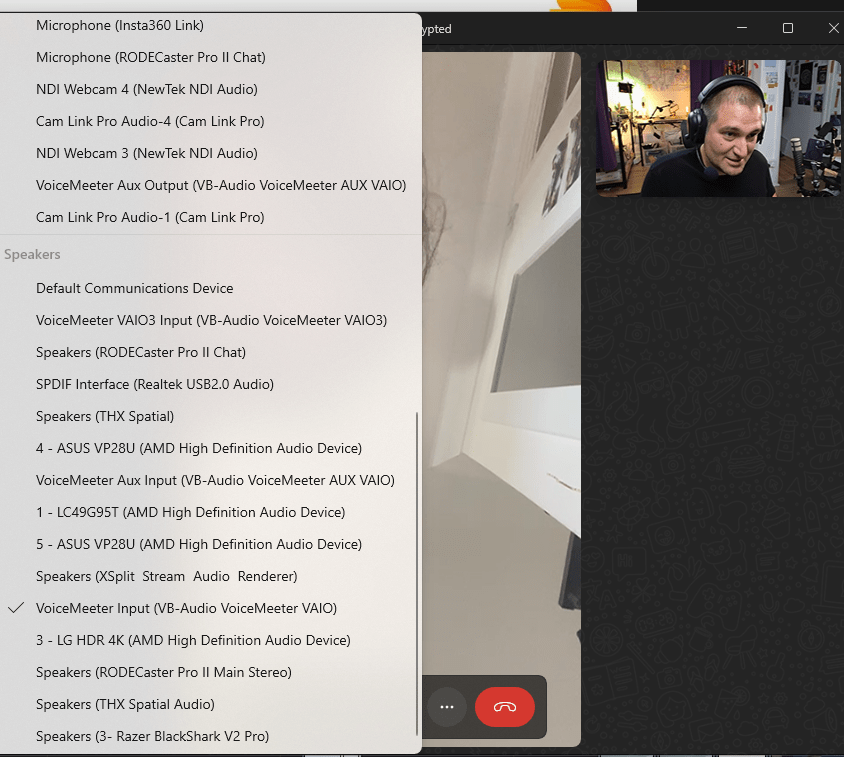Select 5 - ASUS VP28U audio device

(x=210, y=544)
